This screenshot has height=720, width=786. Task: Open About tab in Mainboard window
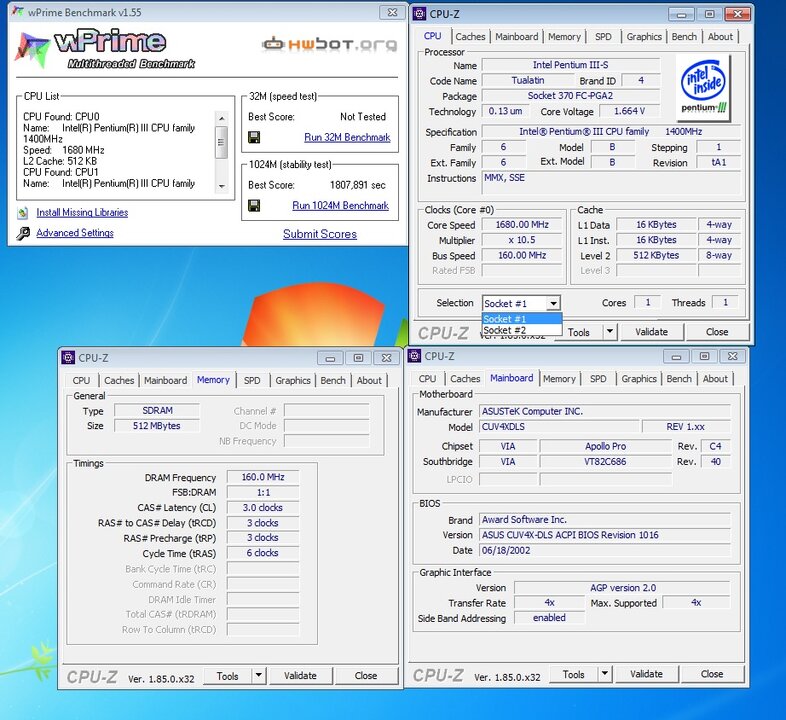pyautogui.click(x=715, y=379)
